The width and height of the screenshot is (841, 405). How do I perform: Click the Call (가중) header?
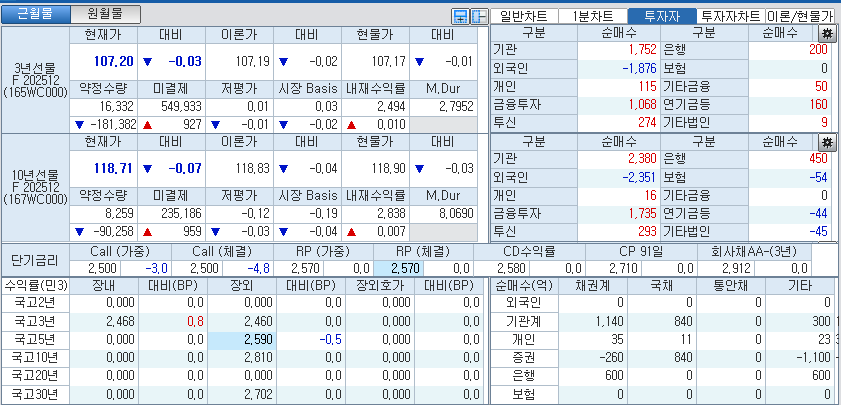(120, 252)
